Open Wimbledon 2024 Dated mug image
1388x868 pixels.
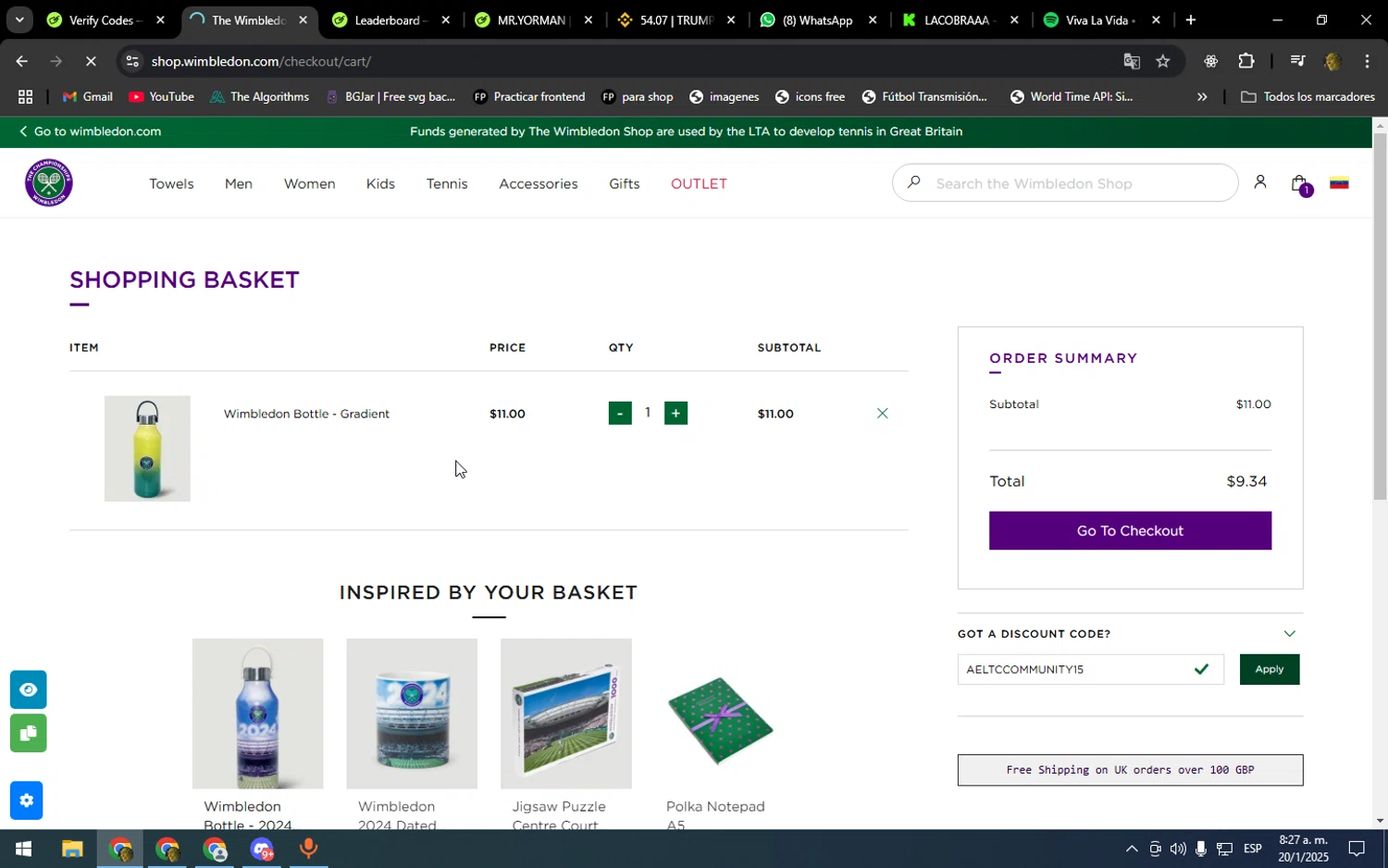point(412,713)
